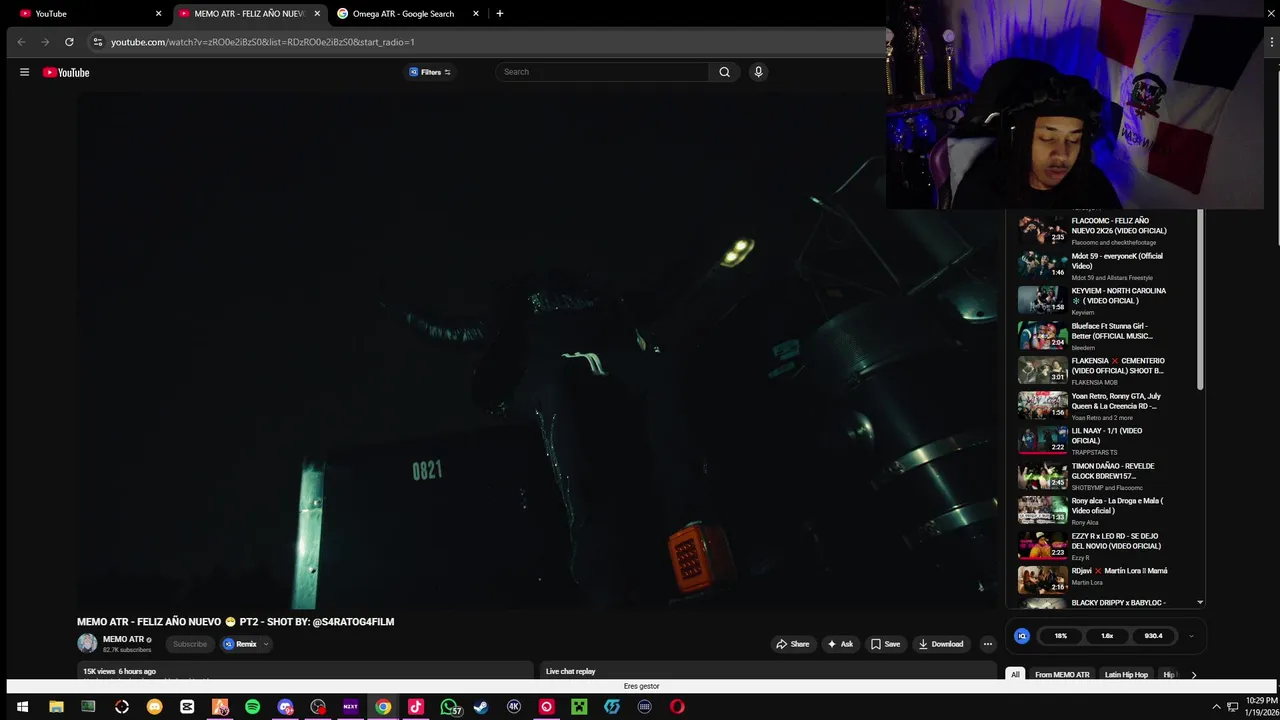1280x720 pixels.
Task: Open Spotify from taskbar
Action: pos(252,707)
